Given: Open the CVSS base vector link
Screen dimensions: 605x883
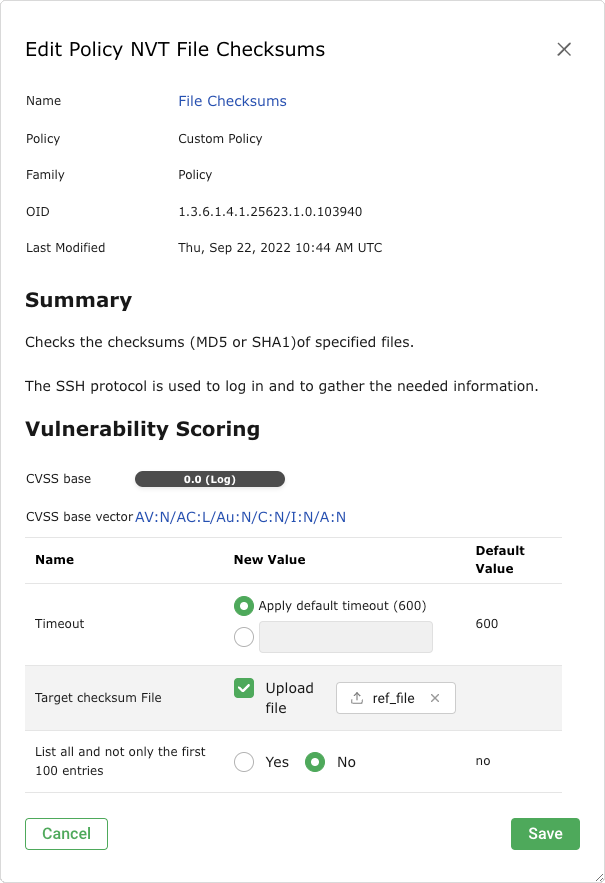Looking at the screenshot, I should 240,517.
